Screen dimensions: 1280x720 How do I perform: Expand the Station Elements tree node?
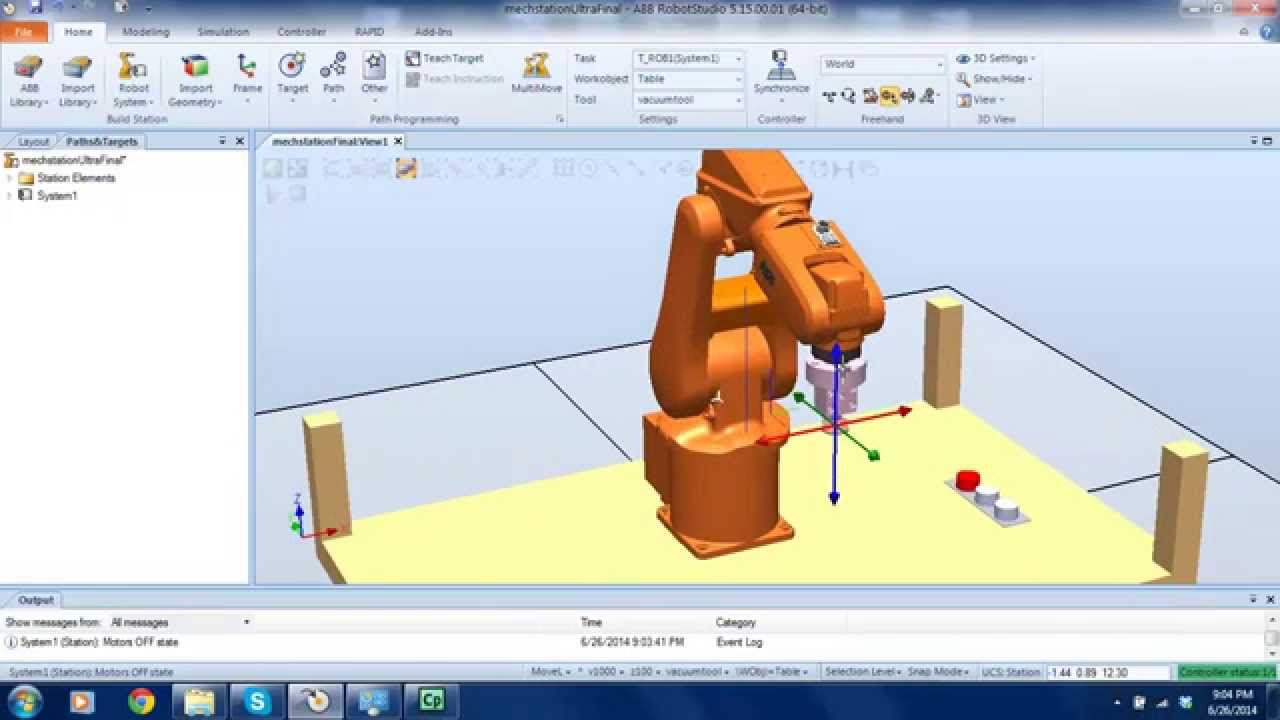[x=10, y=178]
